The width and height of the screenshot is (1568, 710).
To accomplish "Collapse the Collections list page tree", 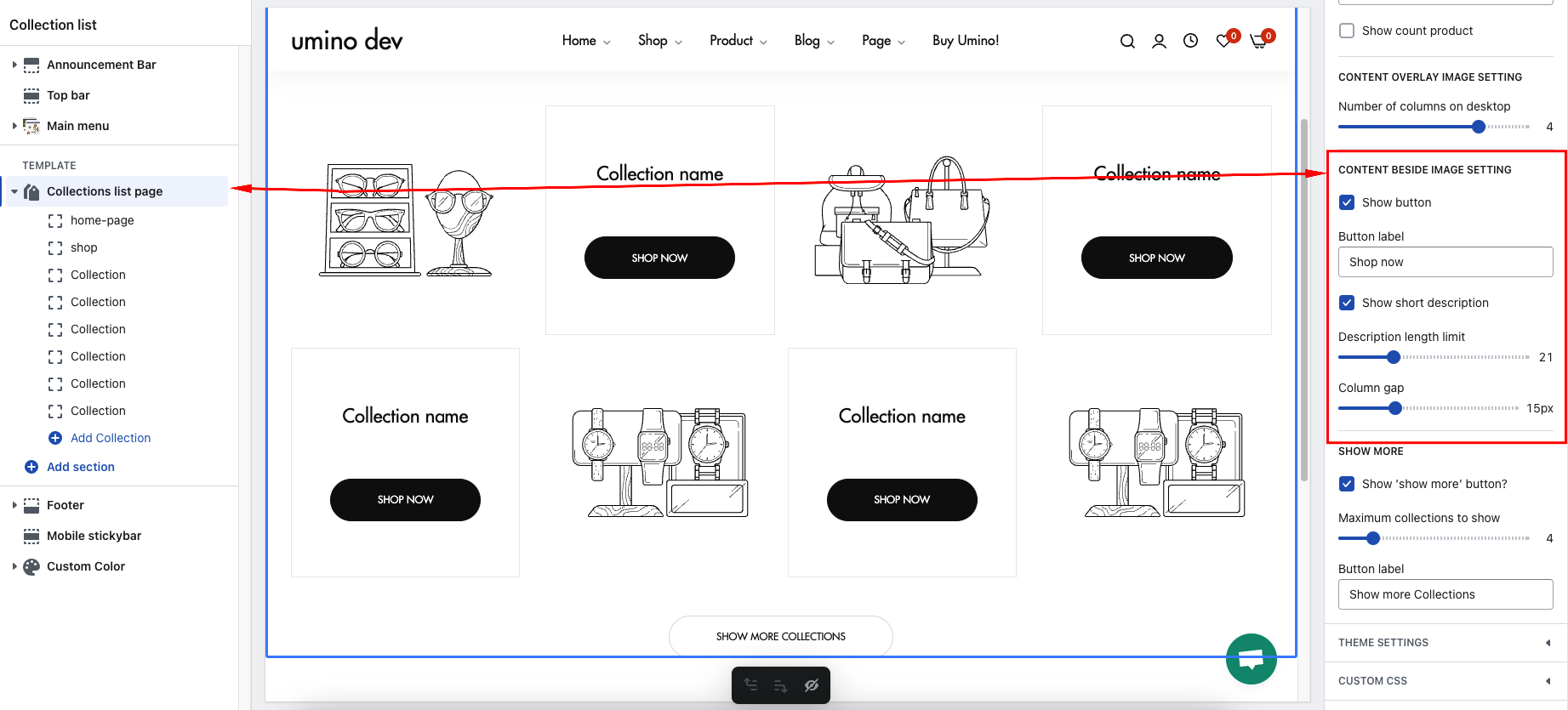I will point(14,191).
